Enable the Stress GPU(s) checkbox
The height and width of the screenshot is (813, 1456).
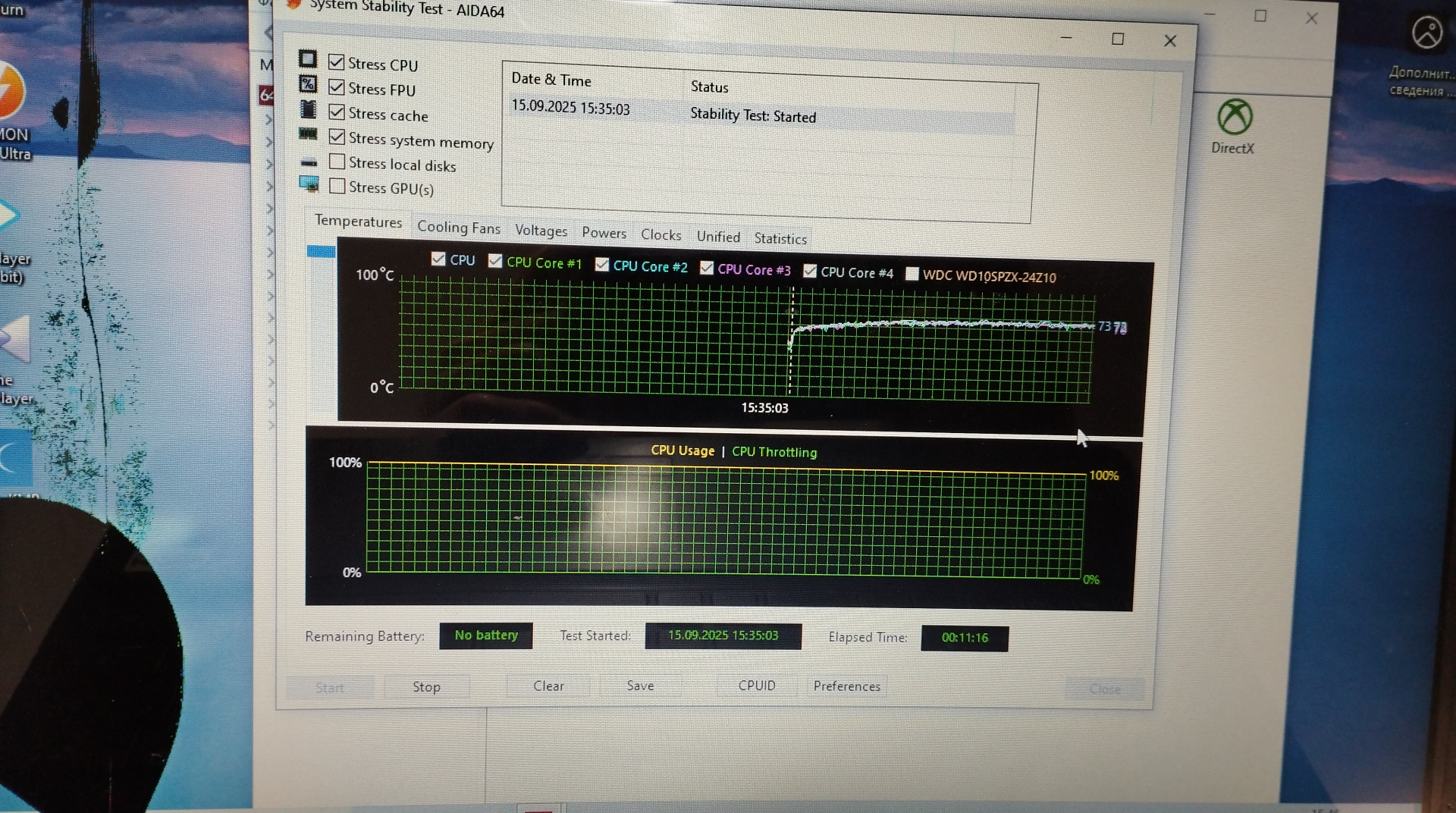pos(337,187)
